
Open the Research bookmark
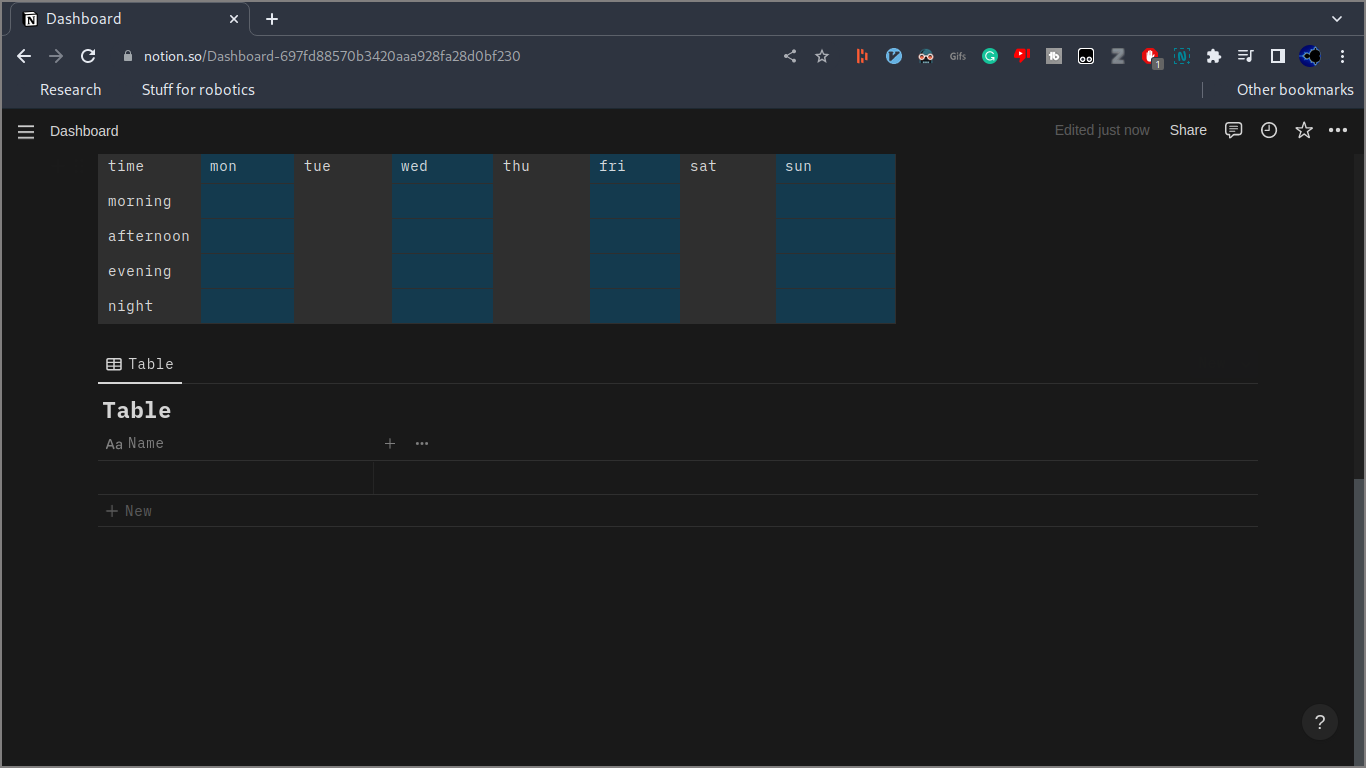click(70, 90)
